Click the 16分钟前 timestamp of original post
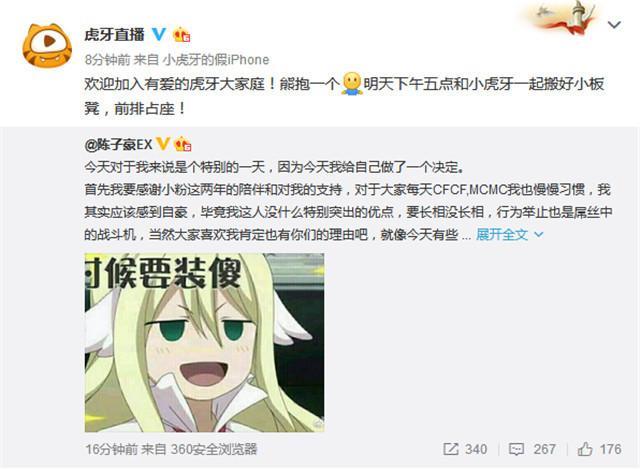 (111, 449)
